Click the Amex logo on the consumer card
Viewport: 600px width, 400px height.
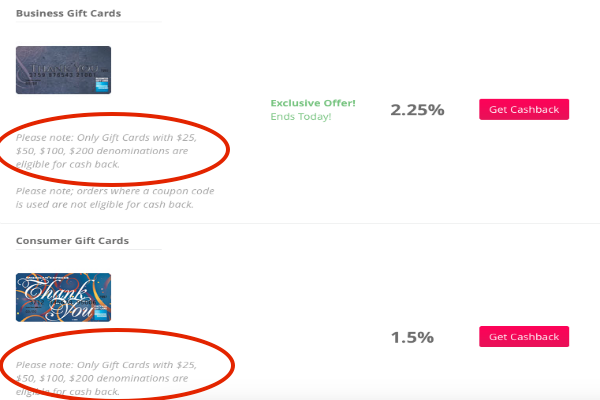coord(101,313)
